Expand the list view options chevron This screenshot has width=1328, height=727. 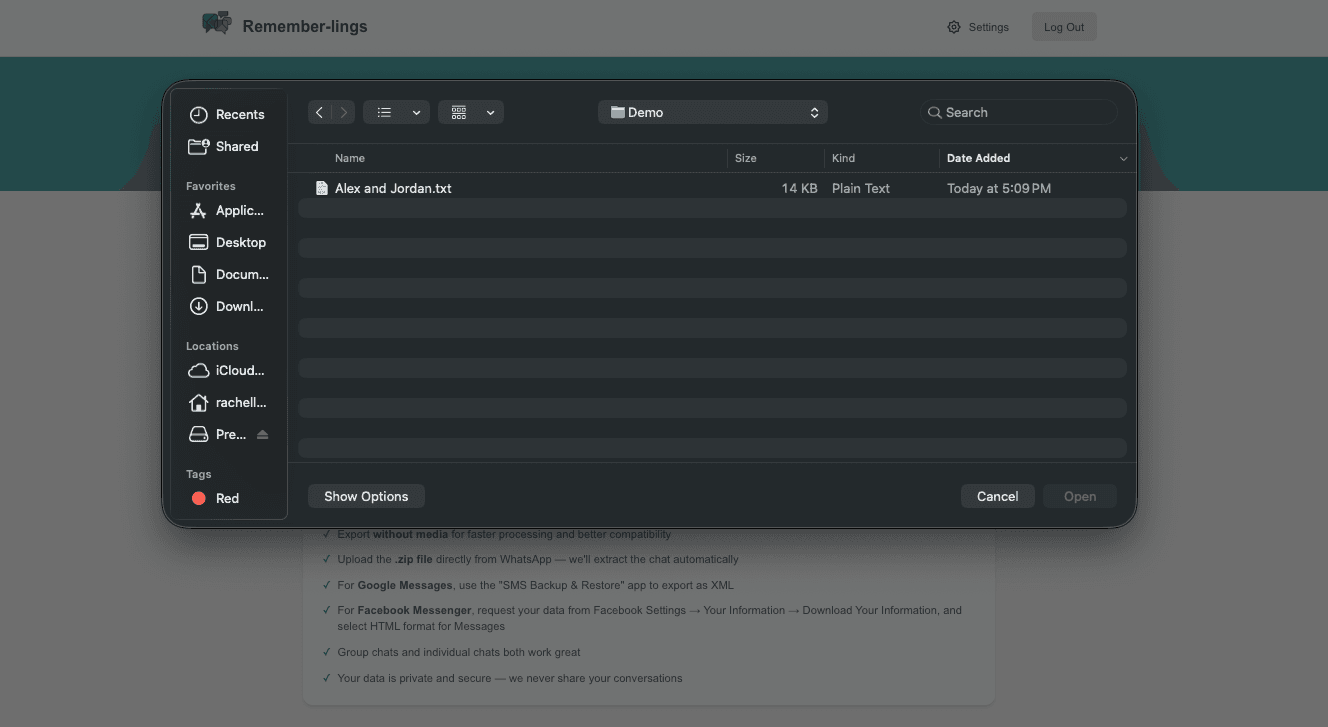(x=417, y=112)
